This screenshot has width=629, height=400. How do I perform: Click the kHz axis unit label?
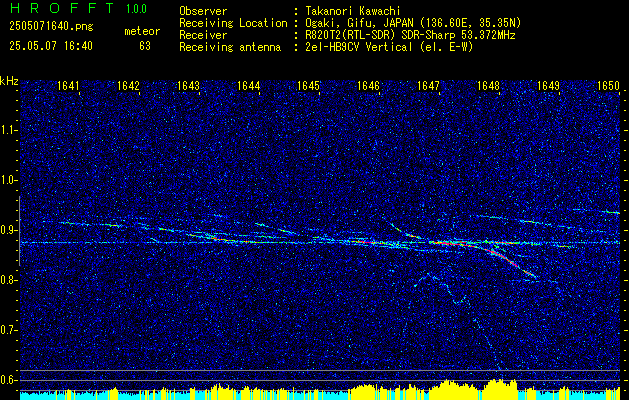[x=9, y=81]
